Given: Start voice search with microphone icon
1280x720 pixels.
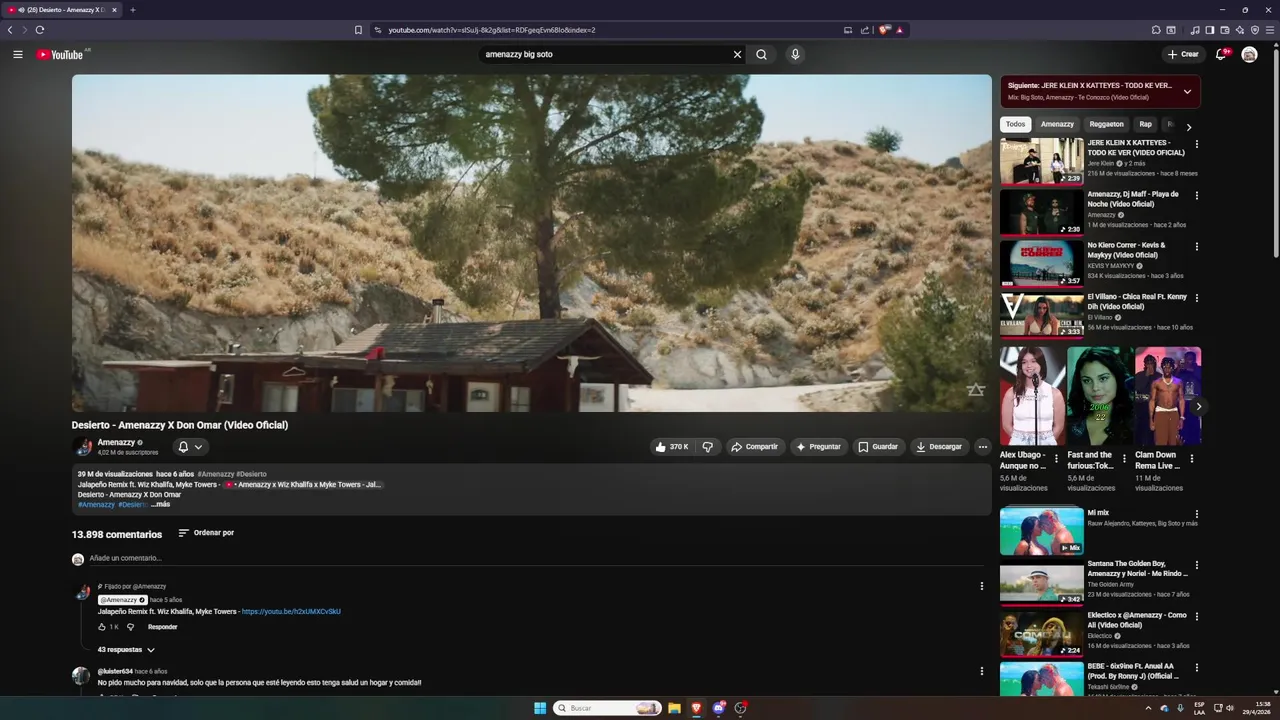Looking at the screenshot, I should pyautogui.click(x=795, y=55).
